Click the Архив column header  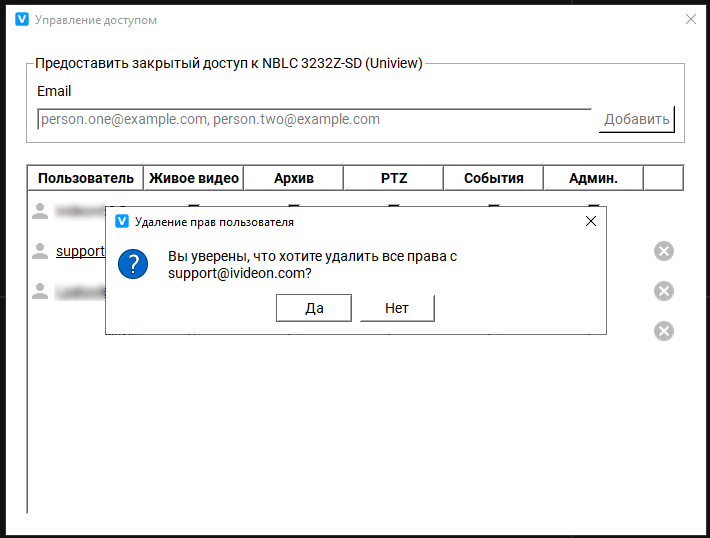[293, 178]
